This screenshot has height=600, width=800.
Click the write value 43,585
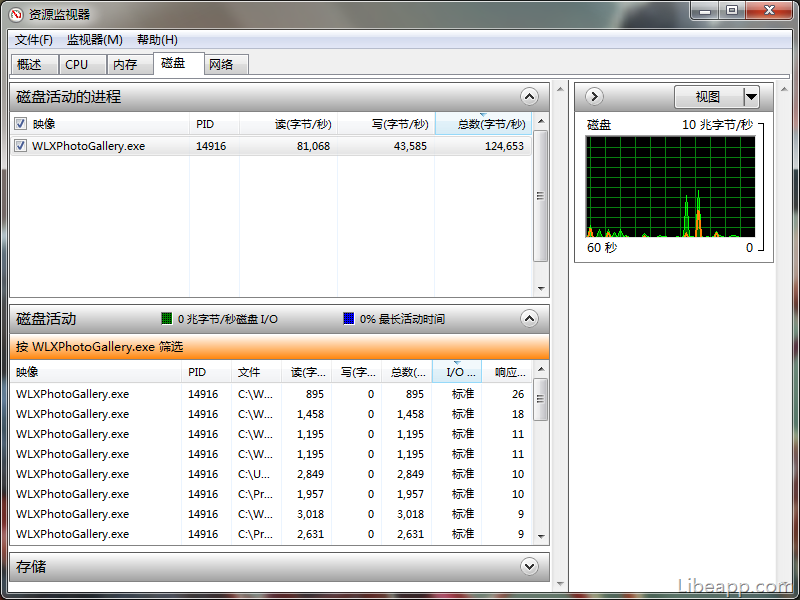click(410, 146)
